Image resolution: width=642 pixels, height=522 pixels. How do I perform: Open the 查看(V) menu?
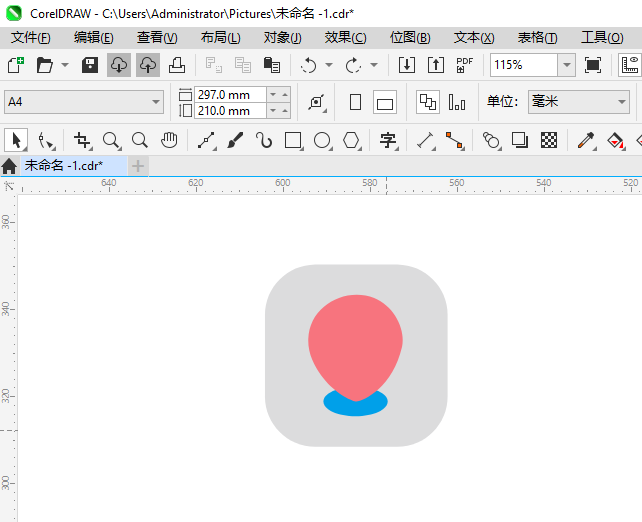point(157,38)
